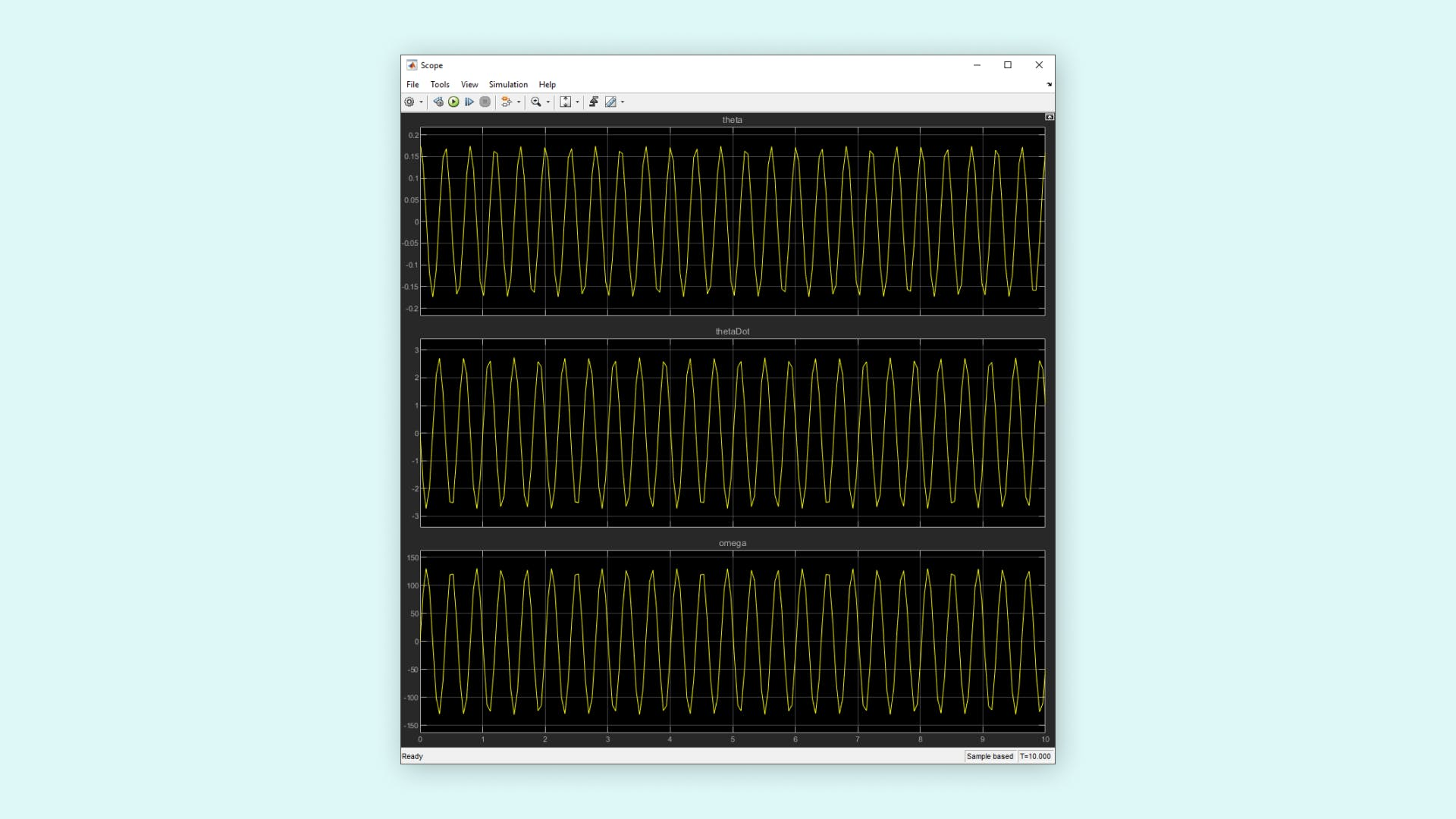Image resolution: width=1456 pixels, height=819 pixels.
Task: Click the Step Back toolbar icon
Action: tap(438, 102)
